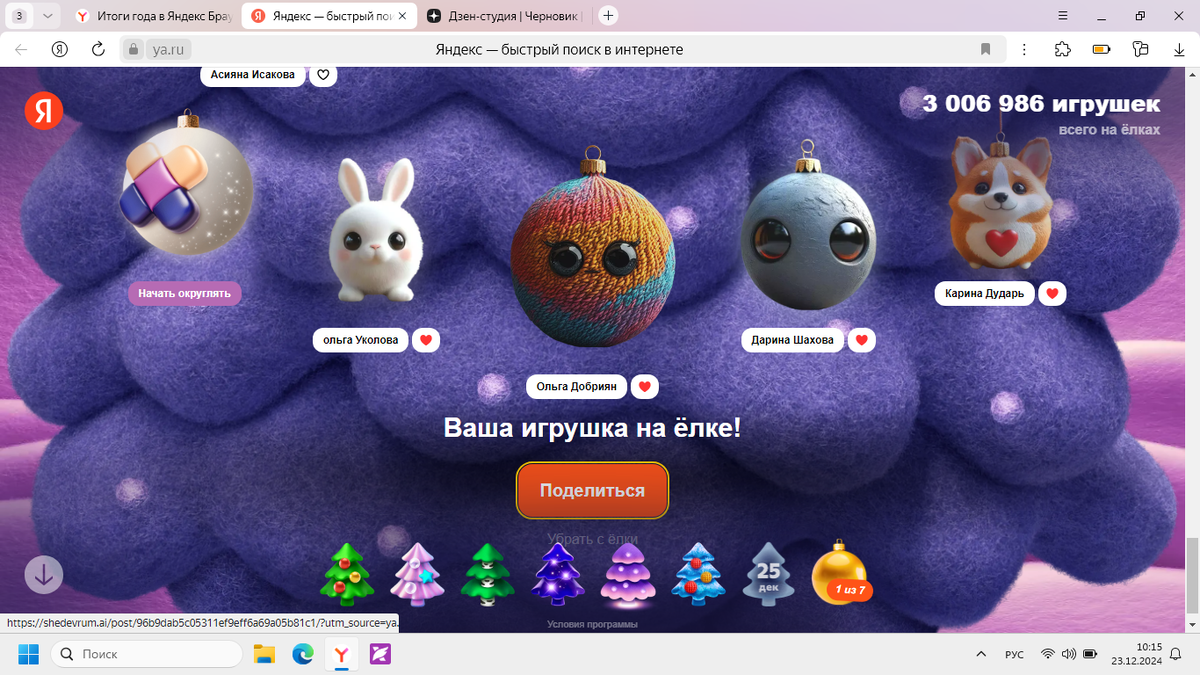Expand the tab groups dropdown chevron

point(48,16)
